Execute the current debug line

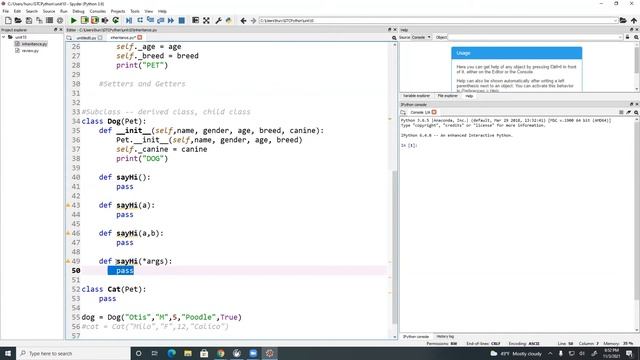click(x=140, y=20)
